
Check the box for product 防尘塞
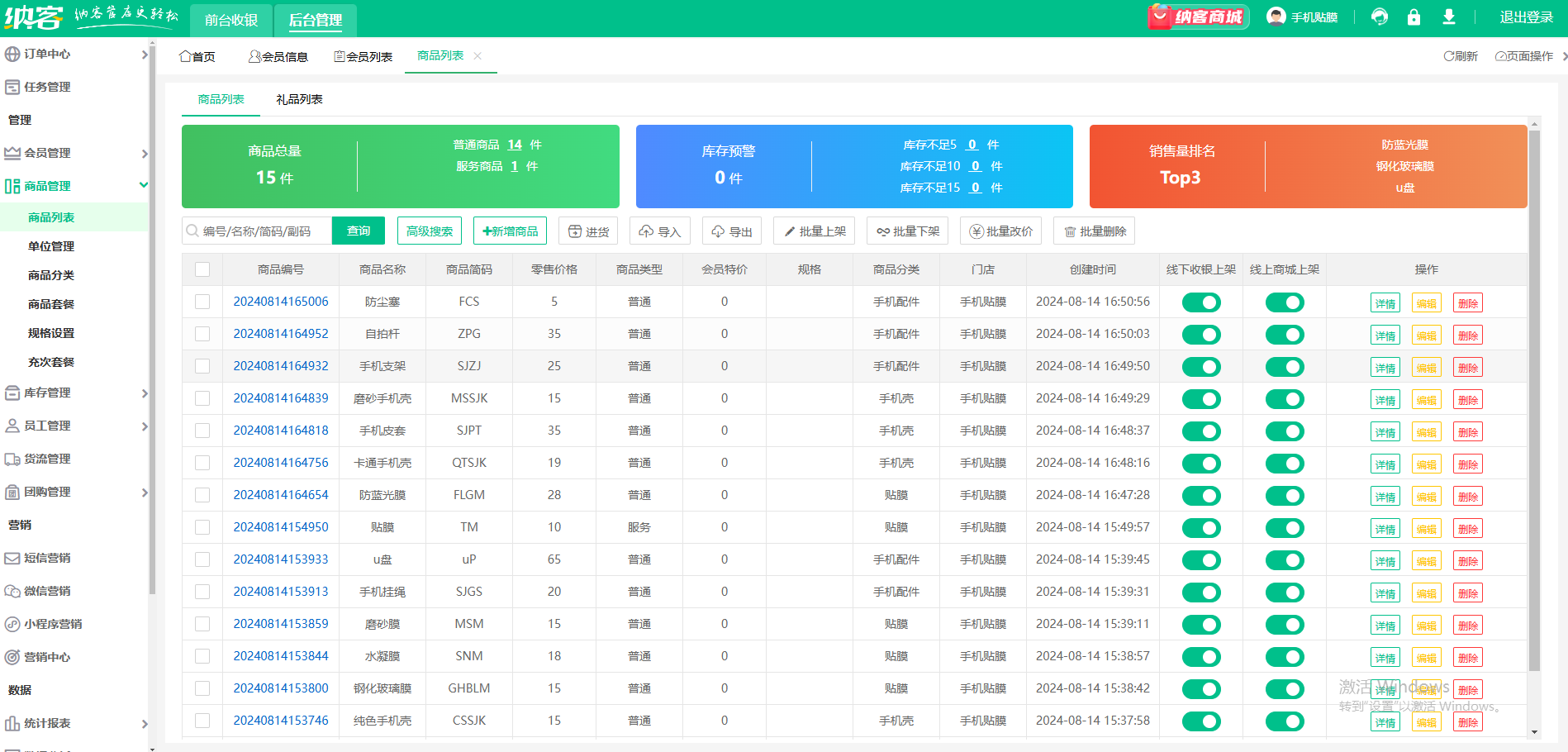[x=202, y=302]
